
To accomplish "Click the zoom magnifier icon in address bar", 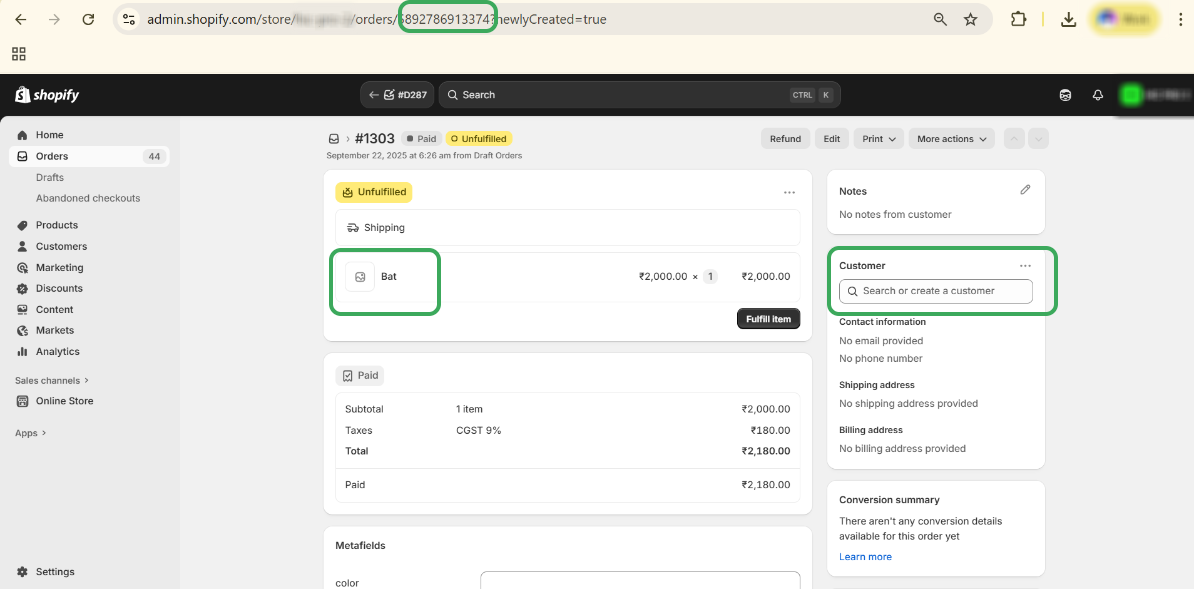I will (940, 20).
